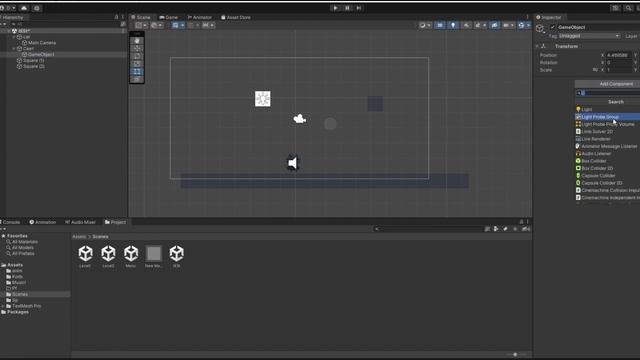Switch to the Console tab
Viewport: 640px width, 360px height.
point(10,222)
